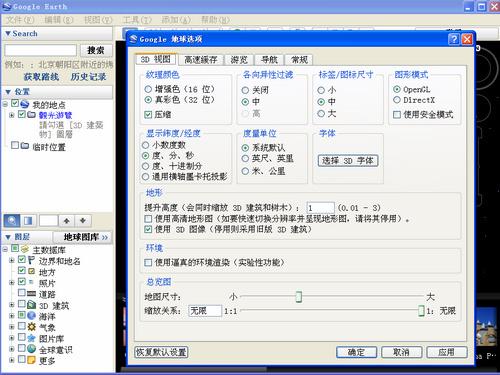Select 增强色 (16 位) texture color

tap(148, 89)
